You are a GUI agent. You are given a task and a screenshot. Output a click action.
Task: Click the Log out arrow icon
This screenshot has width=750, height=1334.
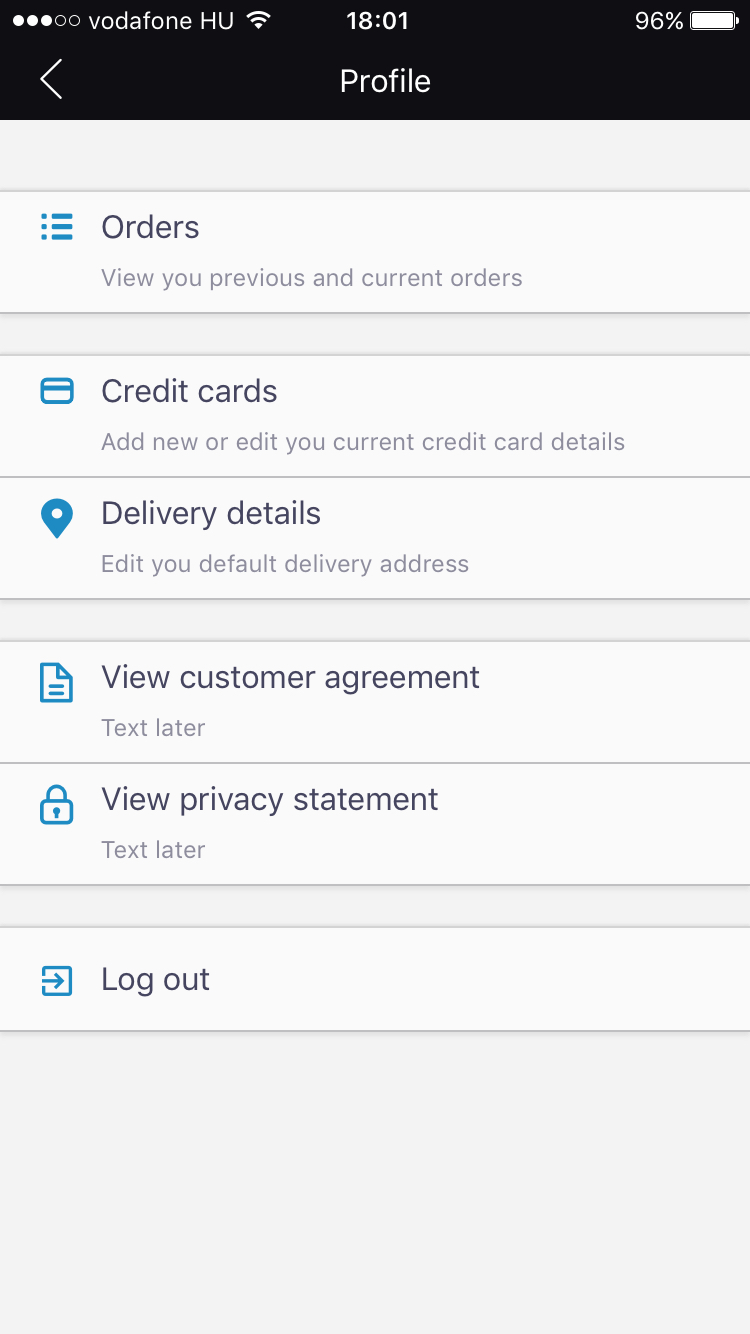tap(57, 980)
